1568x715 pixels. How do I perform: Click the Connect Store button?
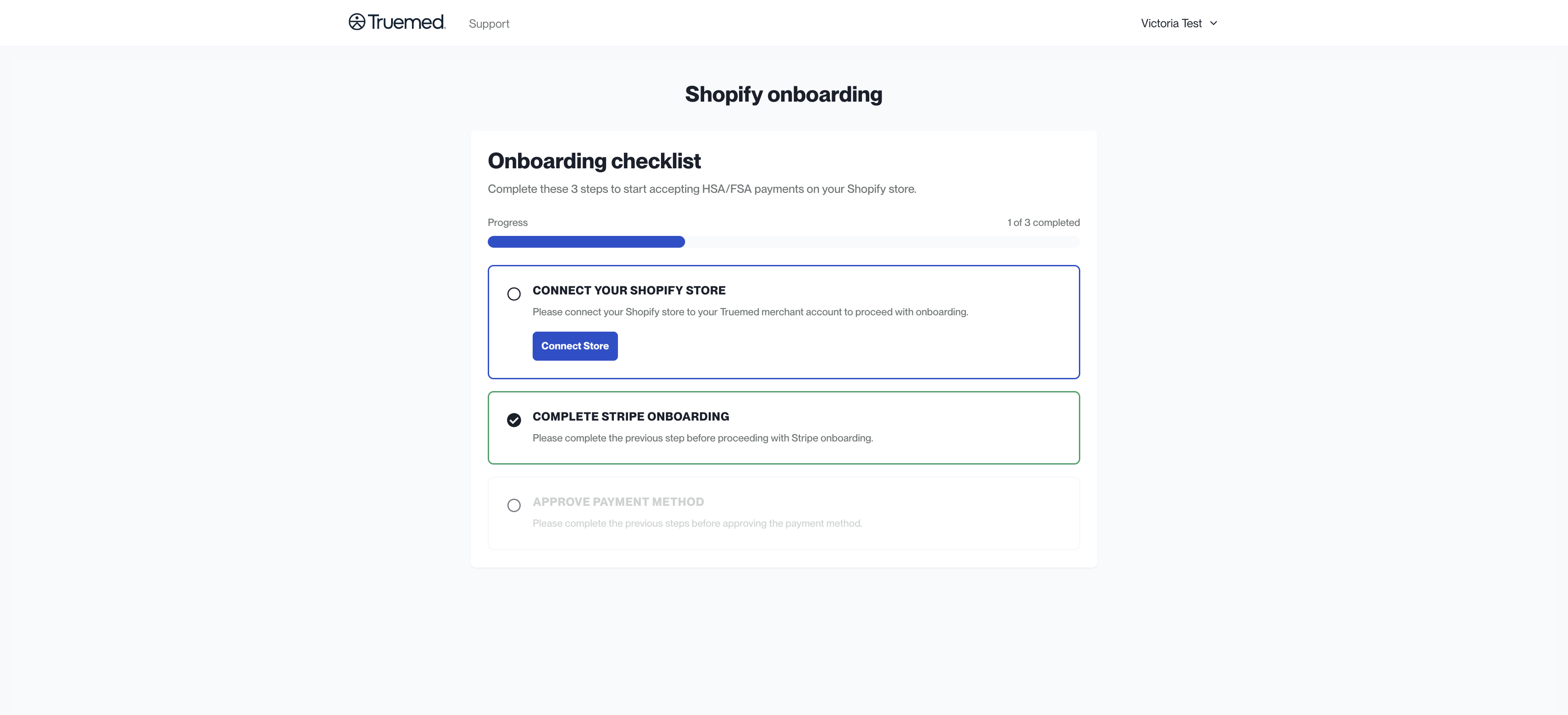click(x=574, y=346)
